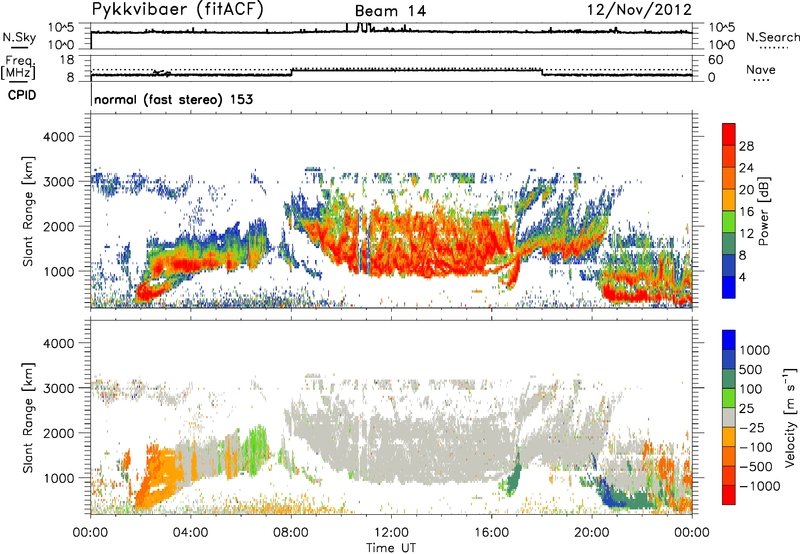Image resolution: width=800 pixels, height=554 pixels.
Task: Click the '2000' tick on the velocity panel axis
Action: 58,433
